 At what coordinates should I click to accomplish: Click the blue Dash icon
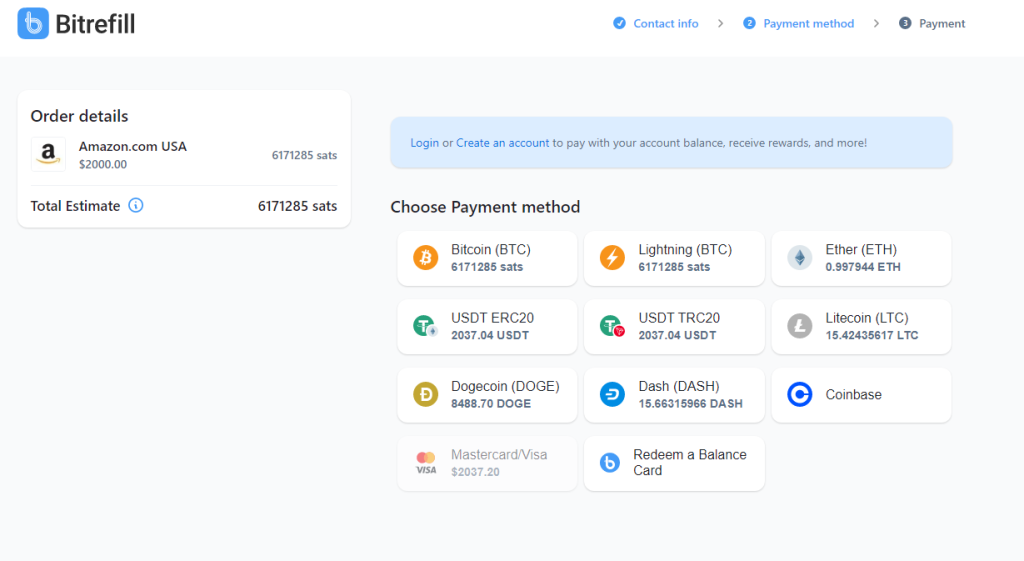pos(613,394)
